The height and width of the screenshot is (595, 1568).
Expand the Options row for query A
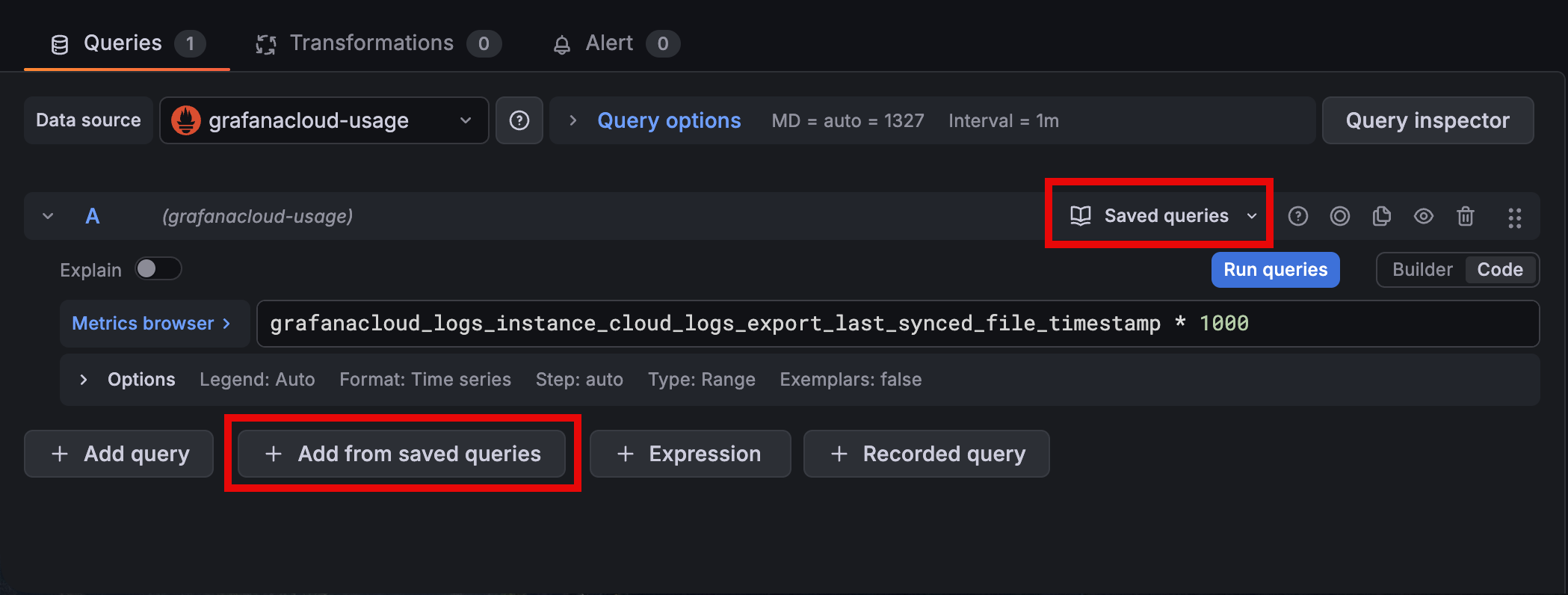click(84, 380)
